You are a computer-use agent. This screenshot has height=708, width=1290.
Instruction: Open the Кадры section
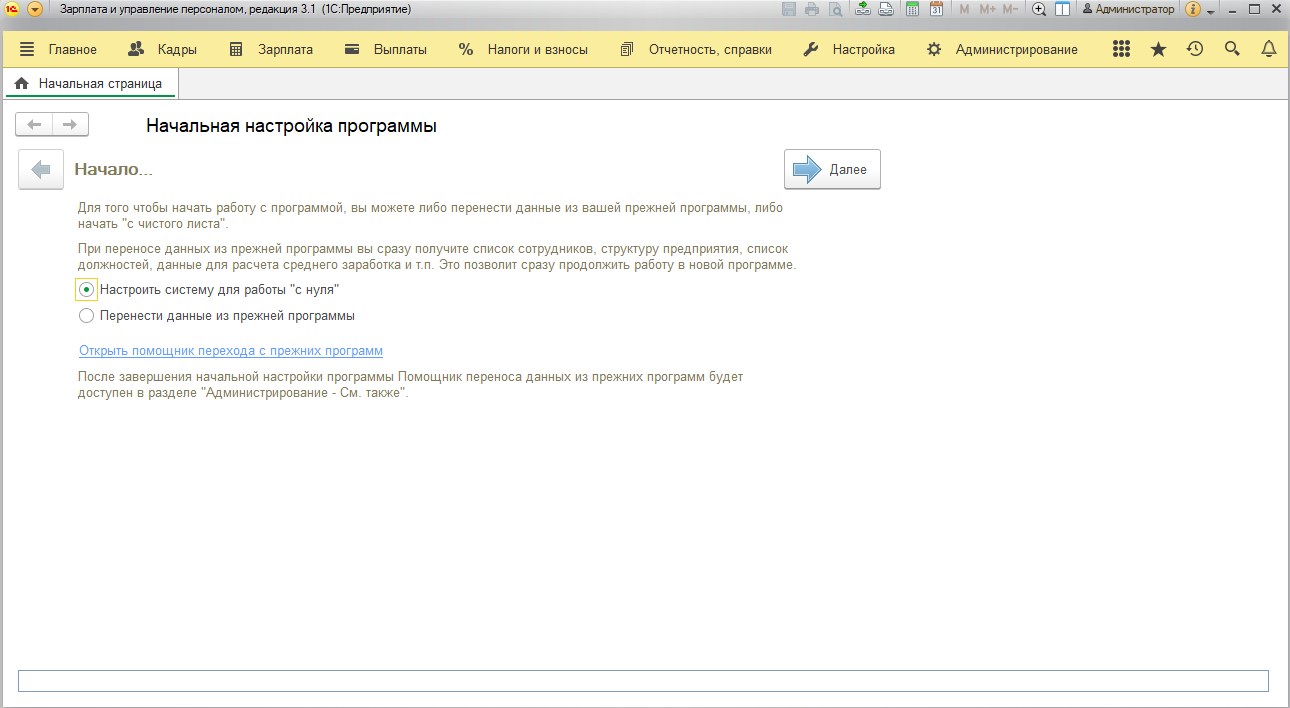coord(163,49)
